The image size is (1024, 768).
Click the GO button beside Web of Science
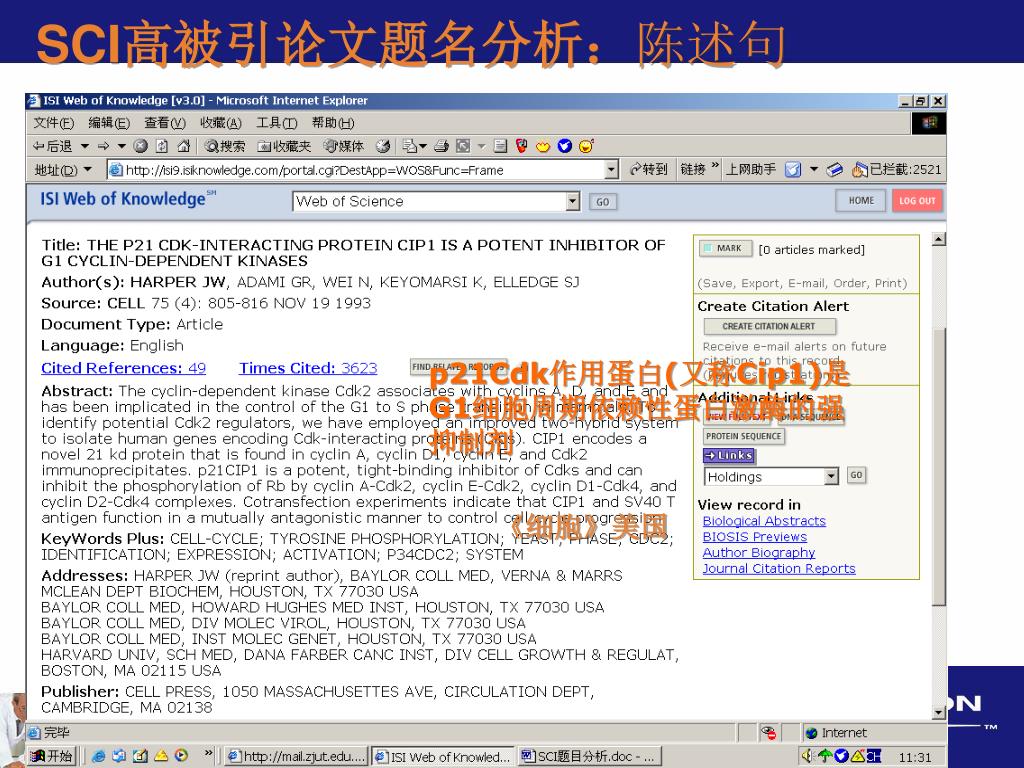click(x=602, y=202)
